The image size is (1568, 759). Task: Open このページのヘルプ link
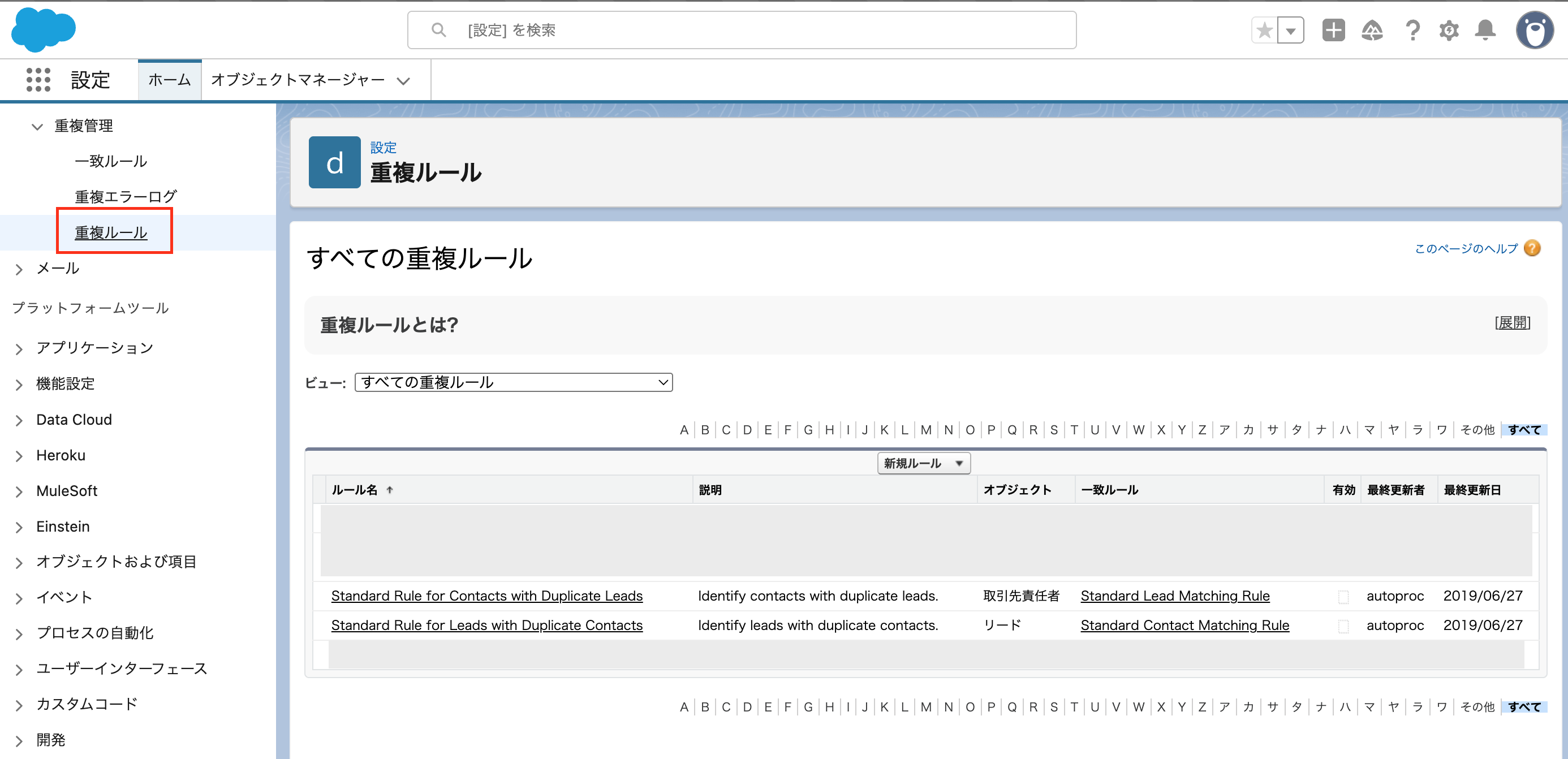(1466, 248)
